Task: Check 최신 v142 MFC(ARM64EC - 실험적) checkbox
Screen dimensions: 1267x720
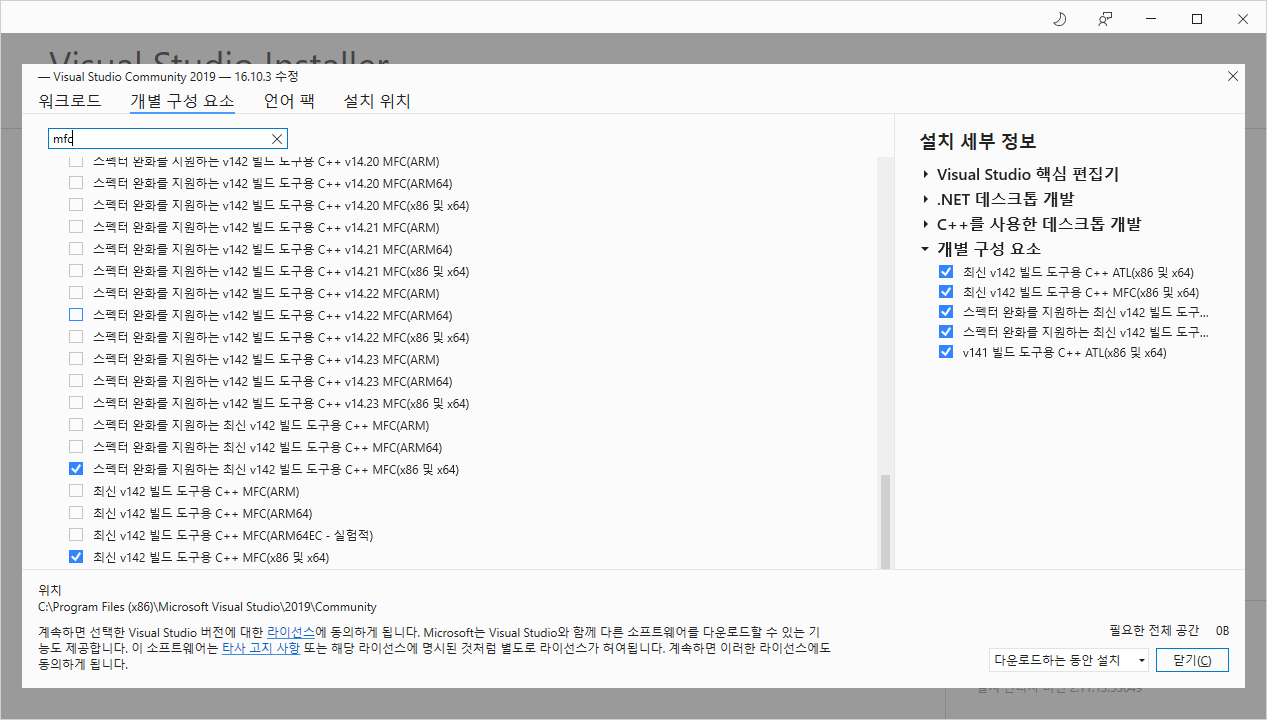Action: coord(76,535)
